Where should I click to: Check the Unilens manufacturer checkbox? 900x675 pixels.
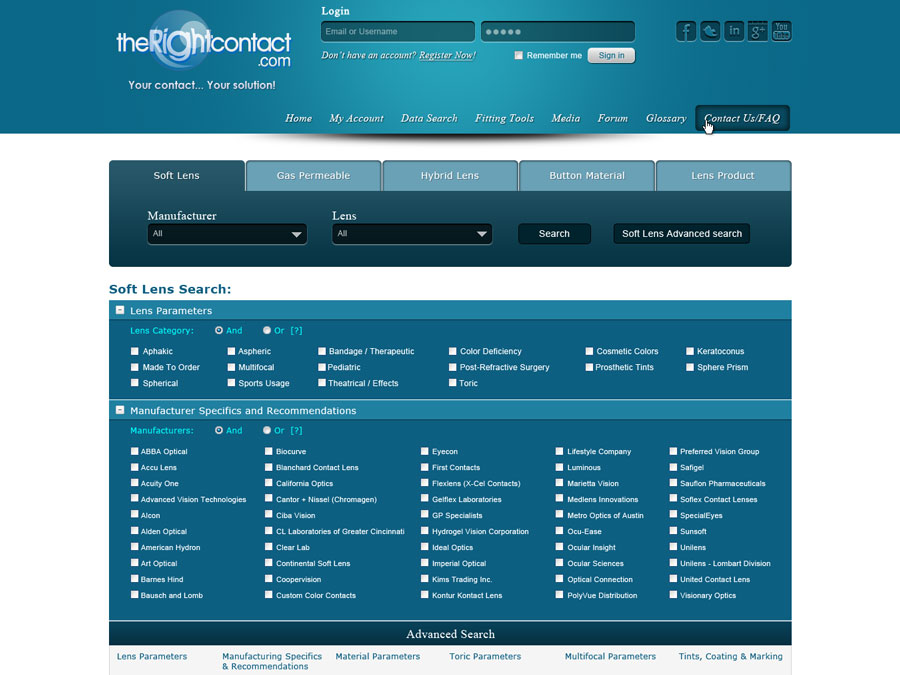coord(673,546)
